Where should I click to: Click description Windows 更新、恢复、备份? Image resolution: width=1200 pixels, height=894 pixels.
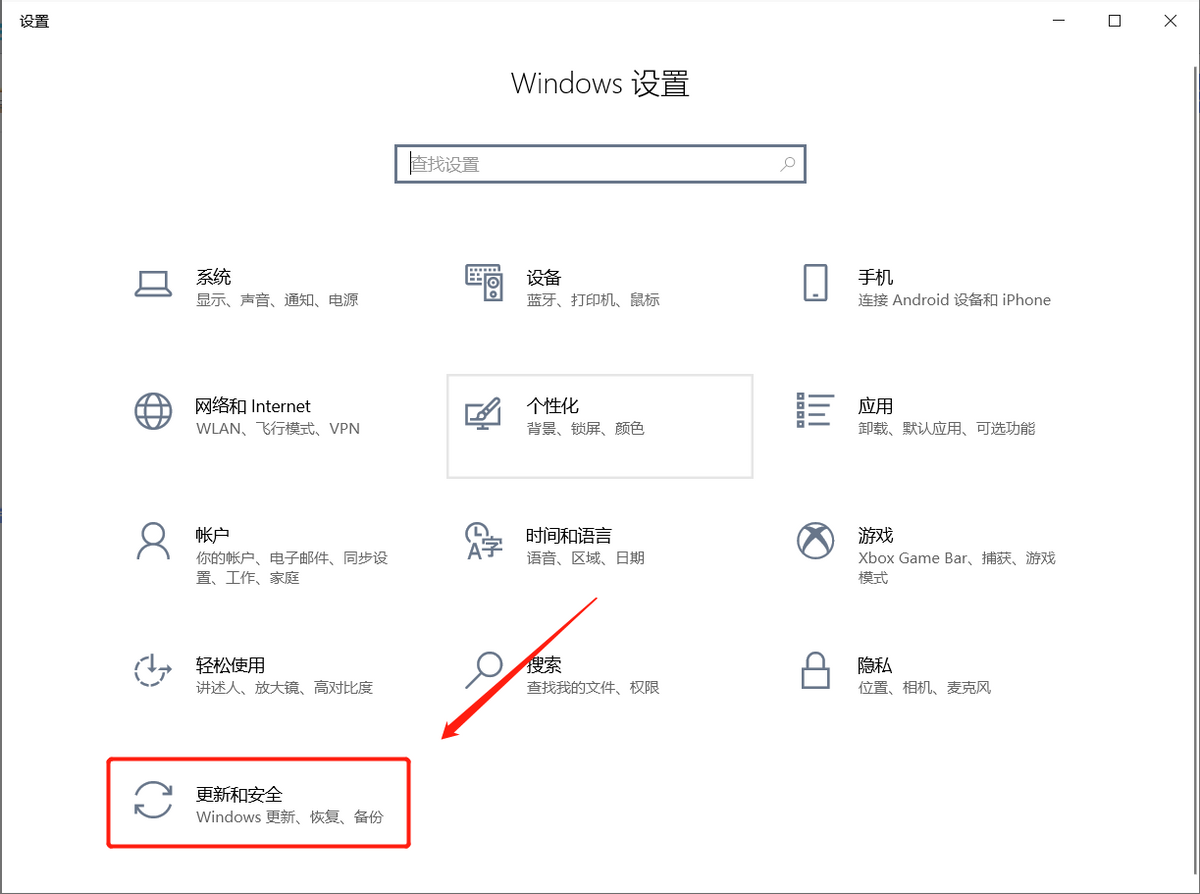tap(290, 817)
